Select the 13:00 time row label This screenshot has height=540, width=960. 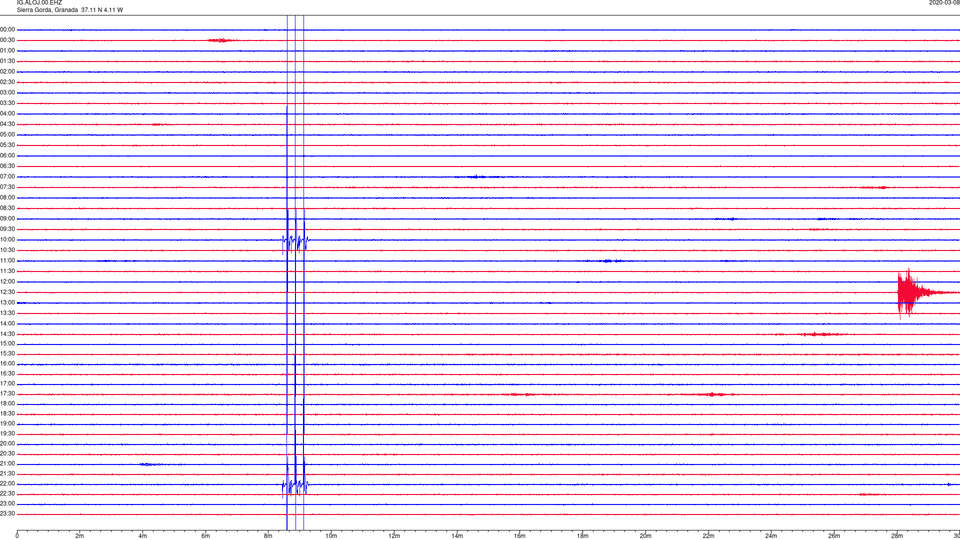[x=7, y=302]
